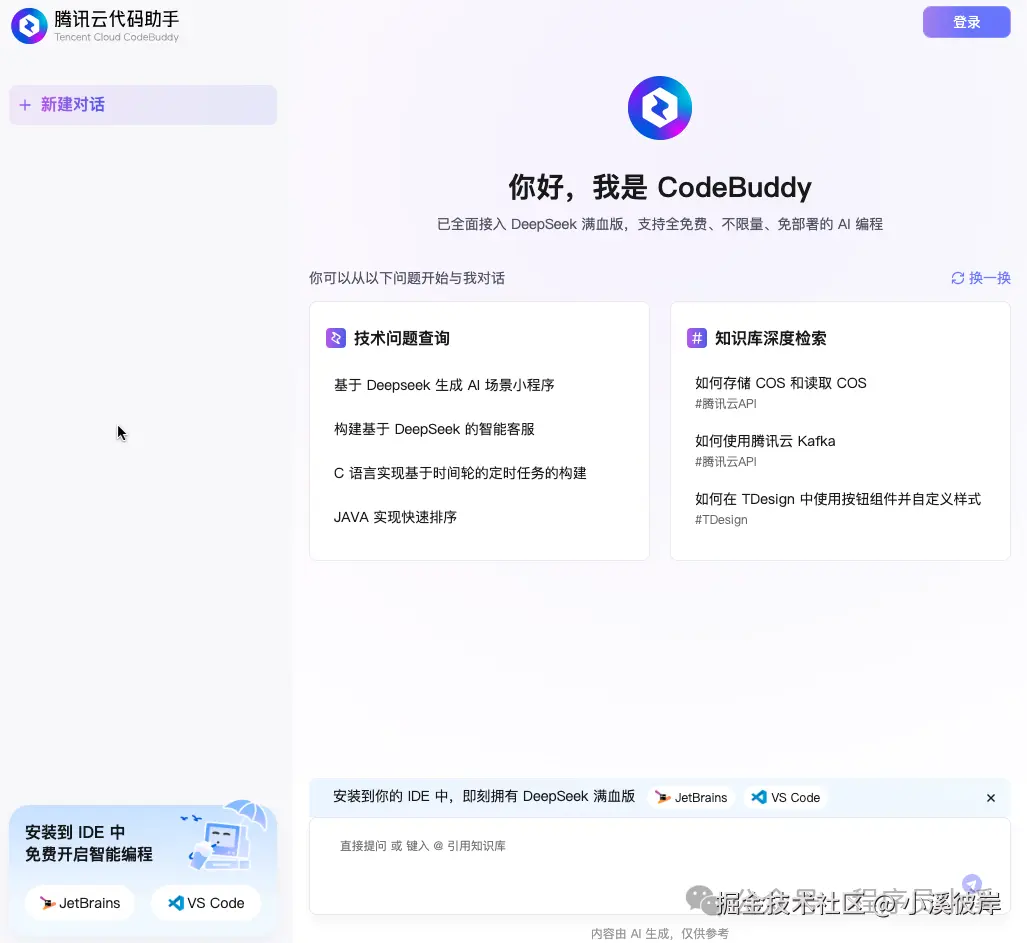Image resolution: width=1027 pixels, height=943 pixels.
Task: Click the plus icon beside 新建对话
Action: coord(25,105)
